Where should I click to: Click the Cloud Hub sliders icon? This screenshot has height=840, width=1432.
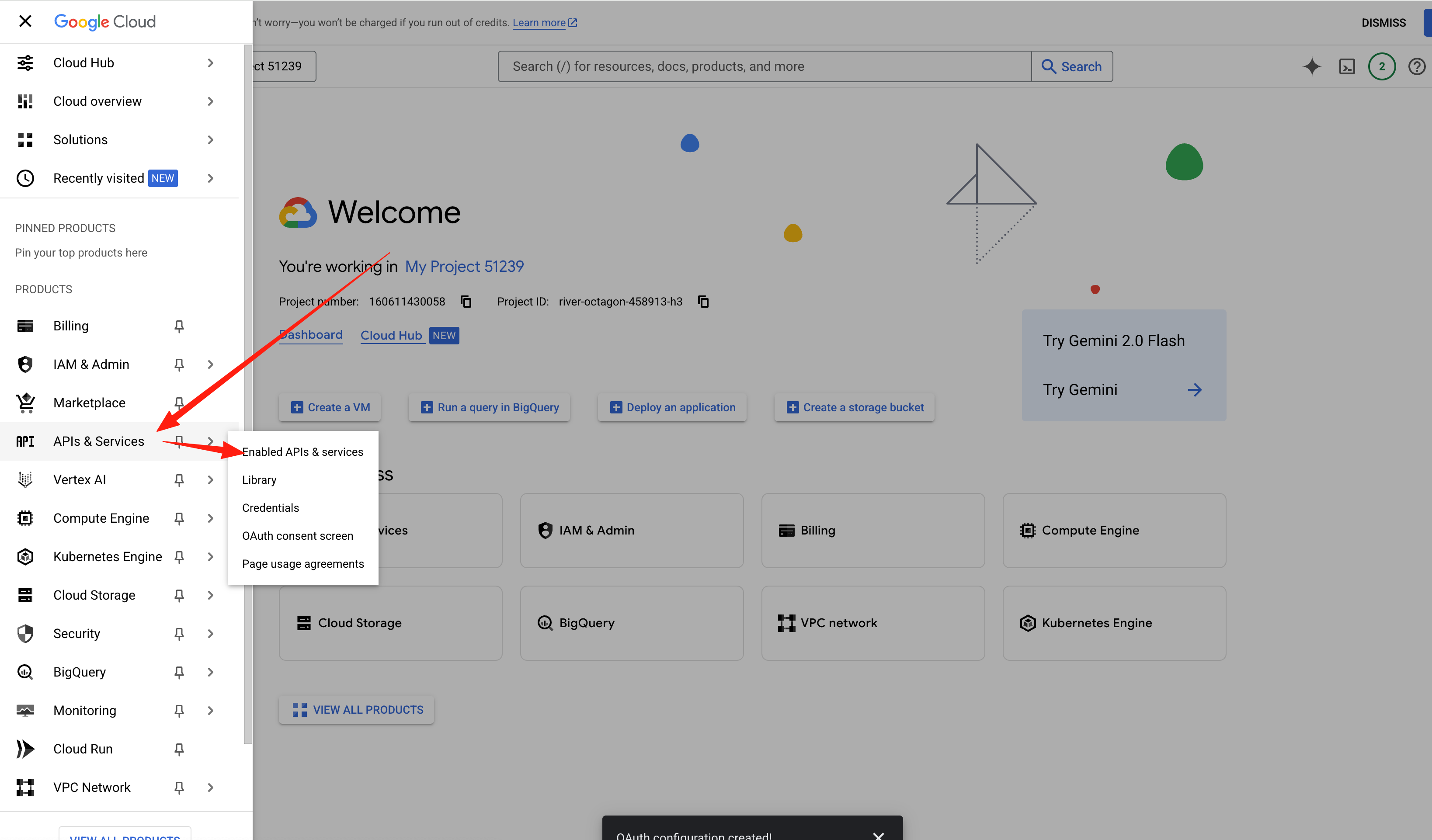(x=25, y=62)
